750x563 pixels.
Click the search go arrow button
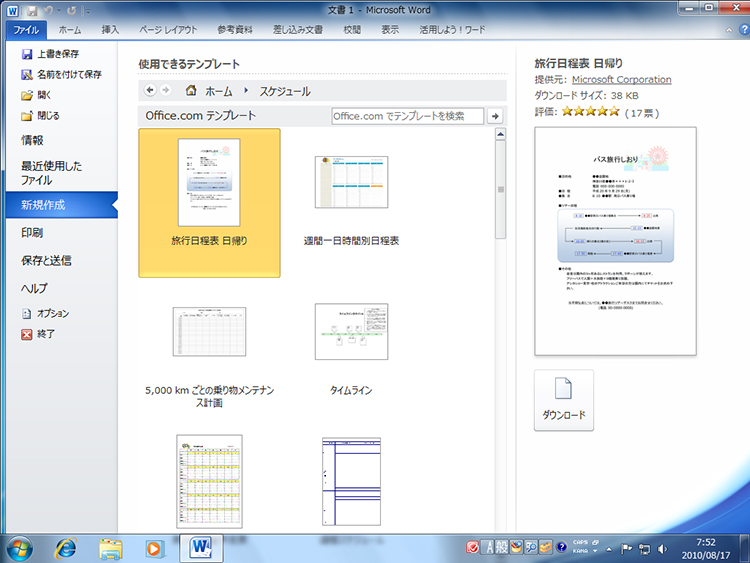(x=495, y=116)
